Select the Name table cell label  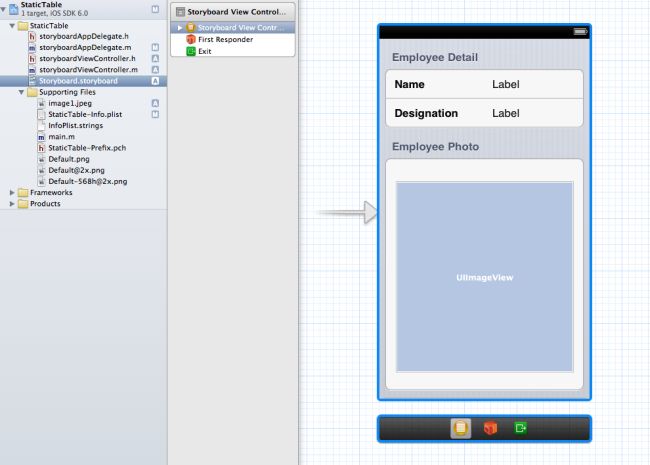pyautogui.click(x=409, y=84)
